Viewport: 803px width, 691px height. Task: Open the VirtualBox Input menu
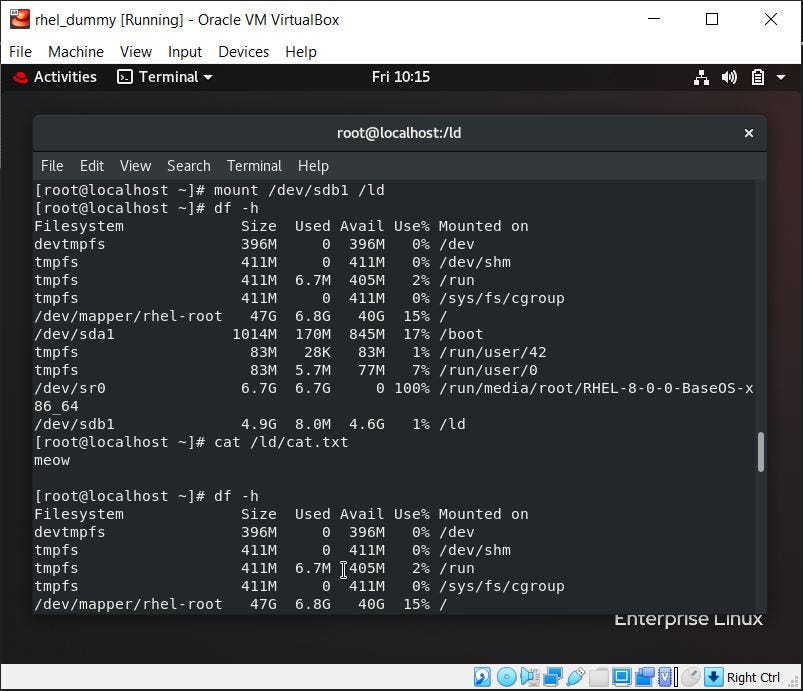pos(185,52)
